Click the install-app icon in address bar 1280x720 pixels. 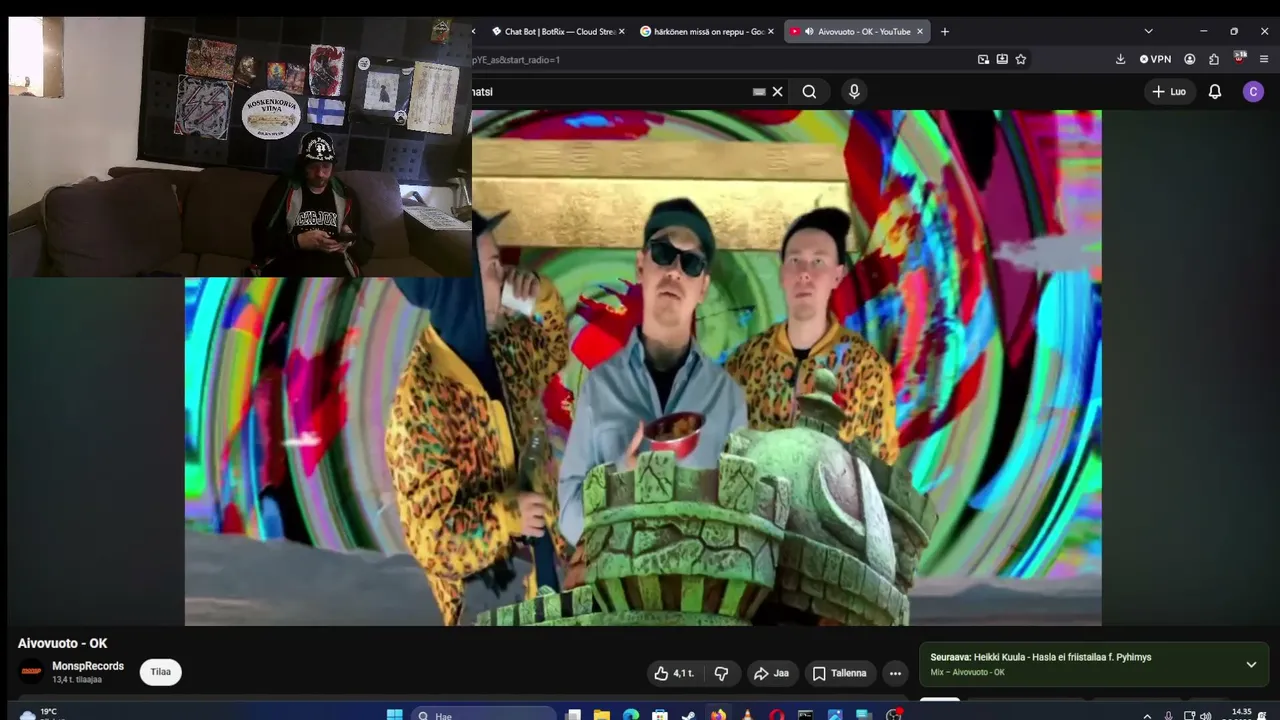(x=1002, y=60)
